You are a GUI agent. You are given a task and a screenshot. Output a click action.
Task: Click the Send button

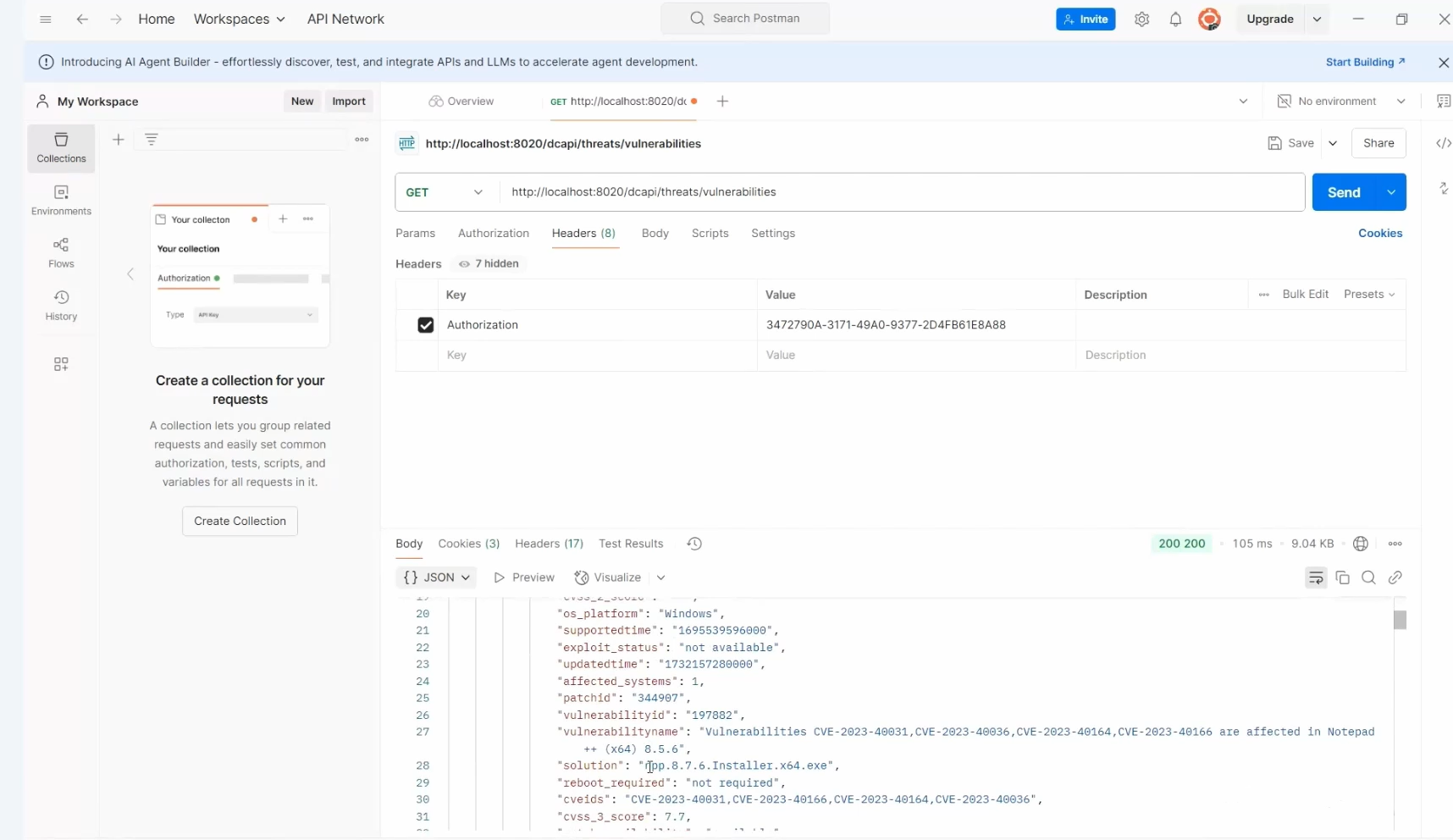[1343, 192]
